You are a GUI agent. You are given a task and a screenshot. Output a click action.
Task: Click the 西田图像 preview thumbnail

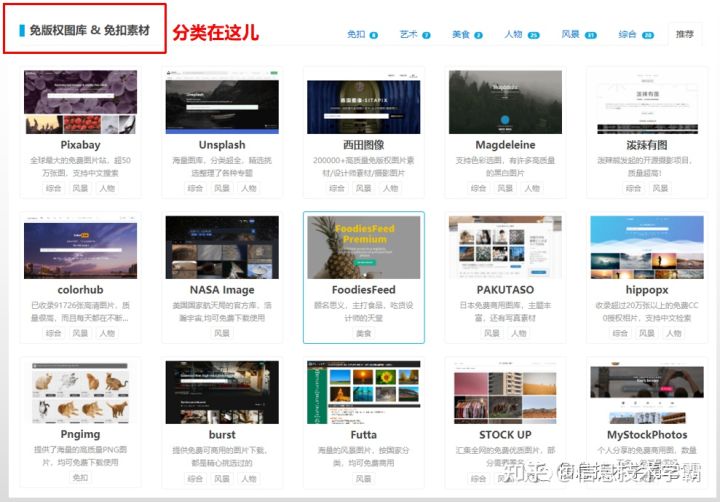pos(364,102)
